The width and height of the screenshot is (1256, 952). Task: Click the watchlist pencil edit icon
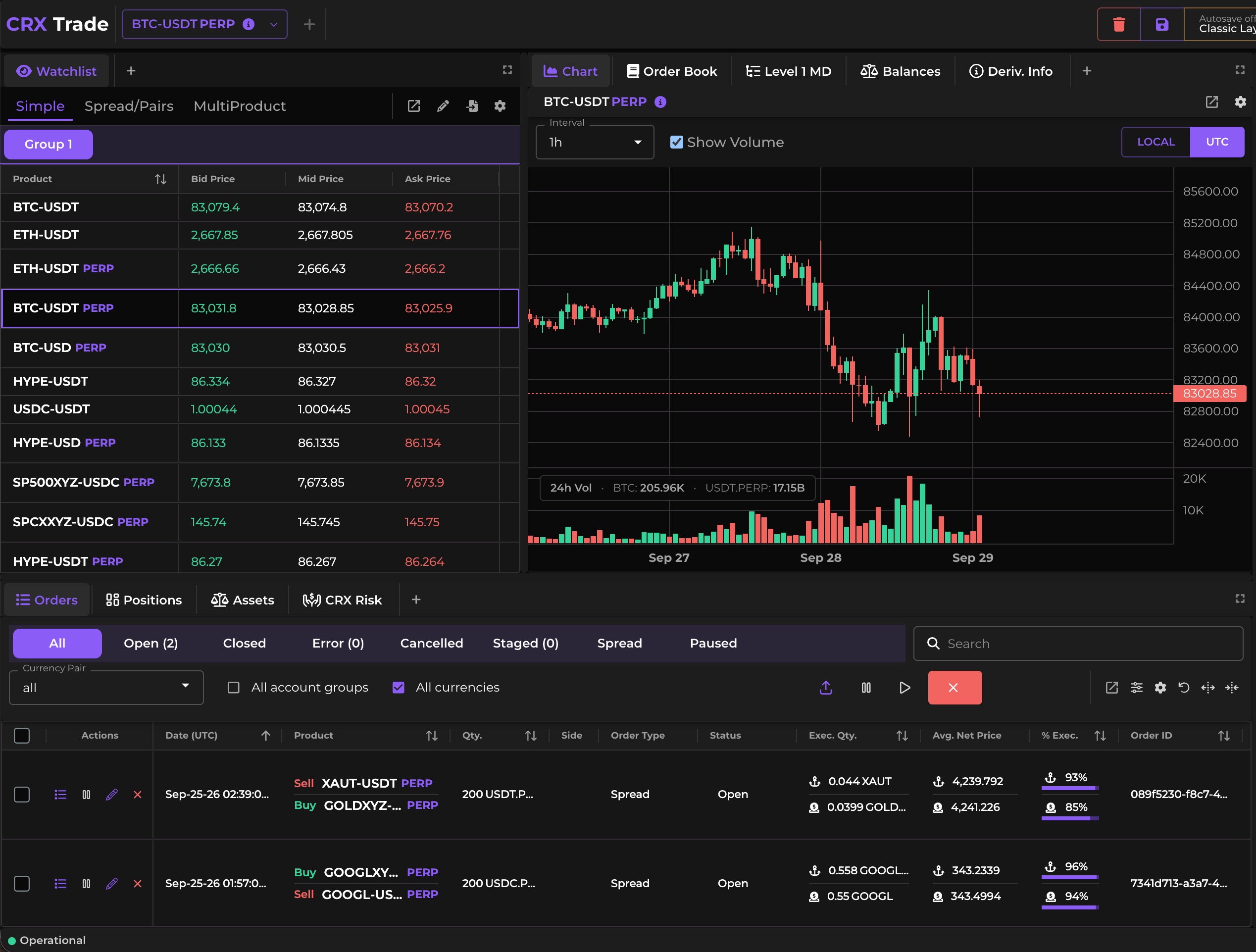(x=443, y=106)
